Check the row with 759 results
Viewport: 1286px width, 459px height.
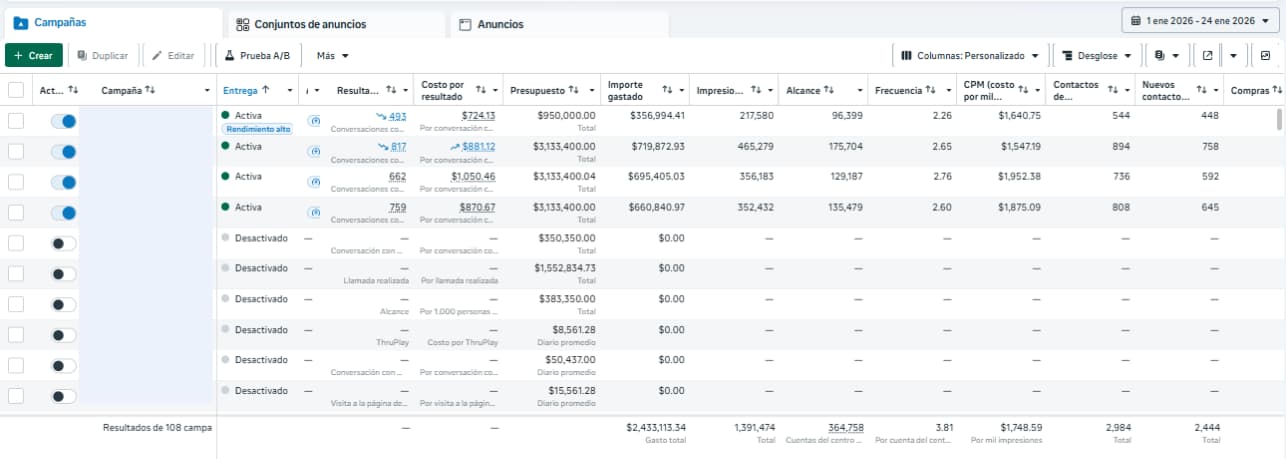click(x=16, y=213)
